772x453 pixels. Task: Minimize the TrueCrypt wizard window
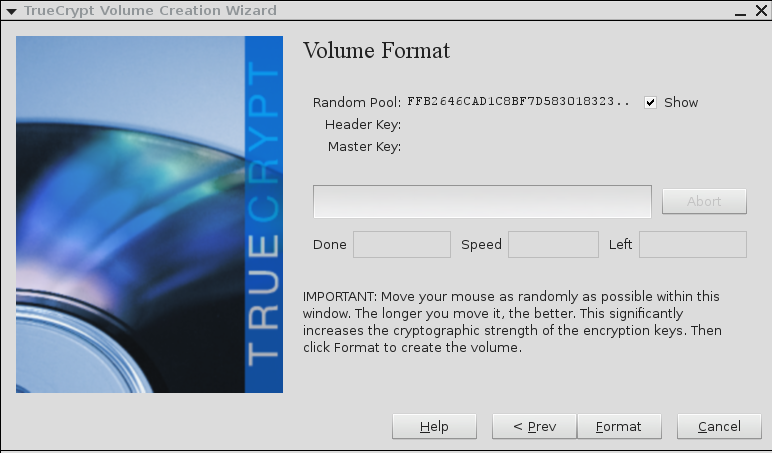pyautogui.click(x=738, y=11)
